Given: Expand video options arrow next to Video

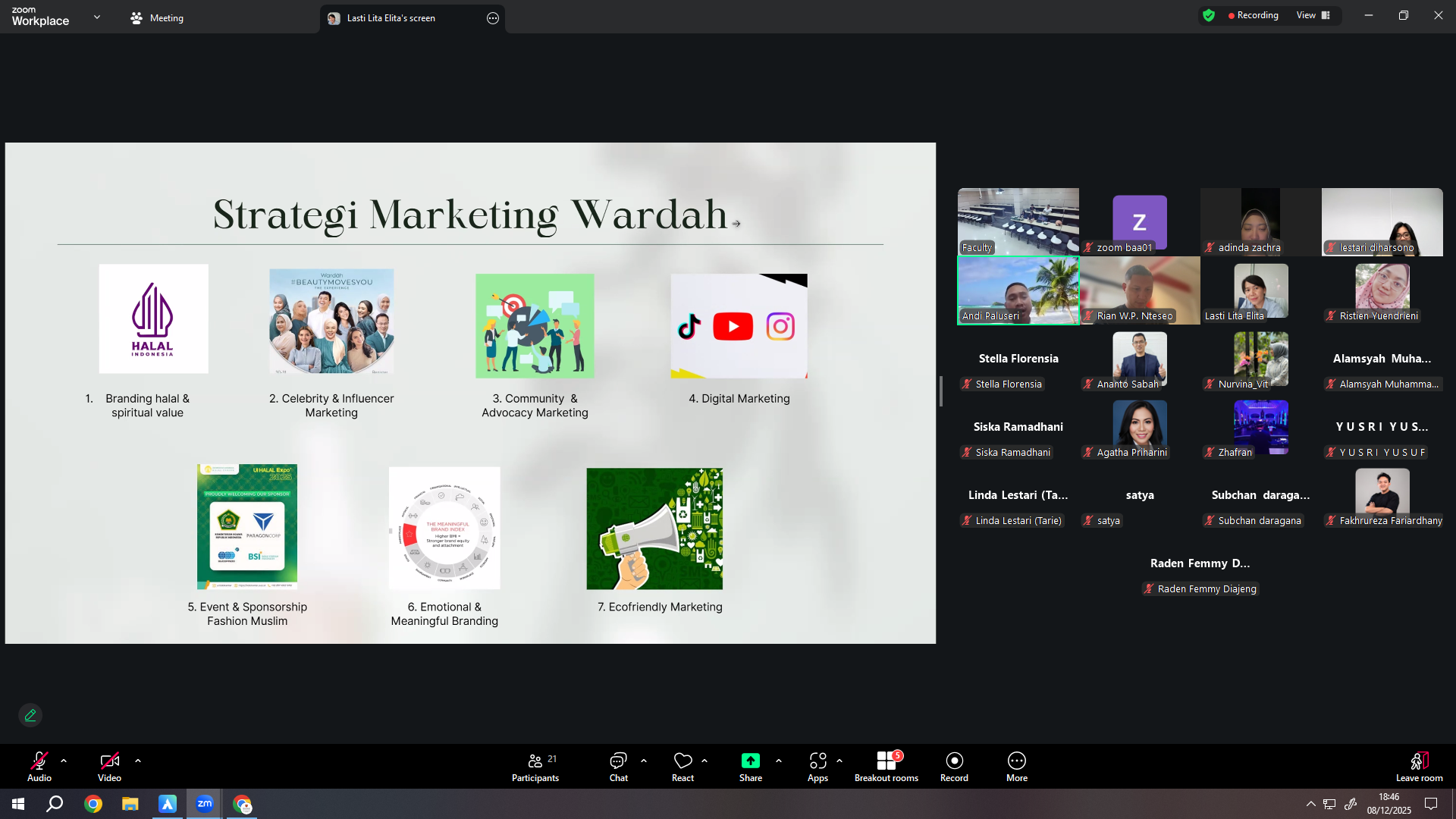Looking at the screenshot, I should pyautogui.click(x=138, y=760).
